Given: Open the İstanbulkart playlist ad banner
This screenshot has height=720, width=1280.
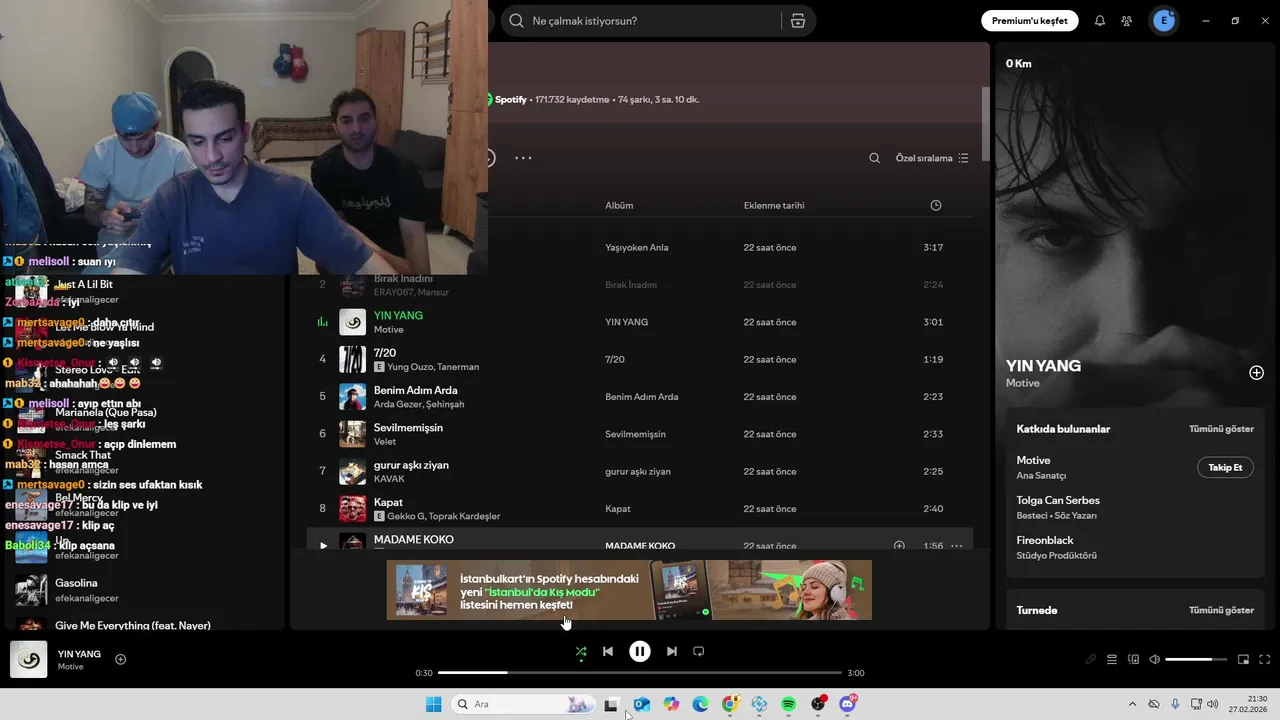Looking at the screenshot, I should 629,590.
